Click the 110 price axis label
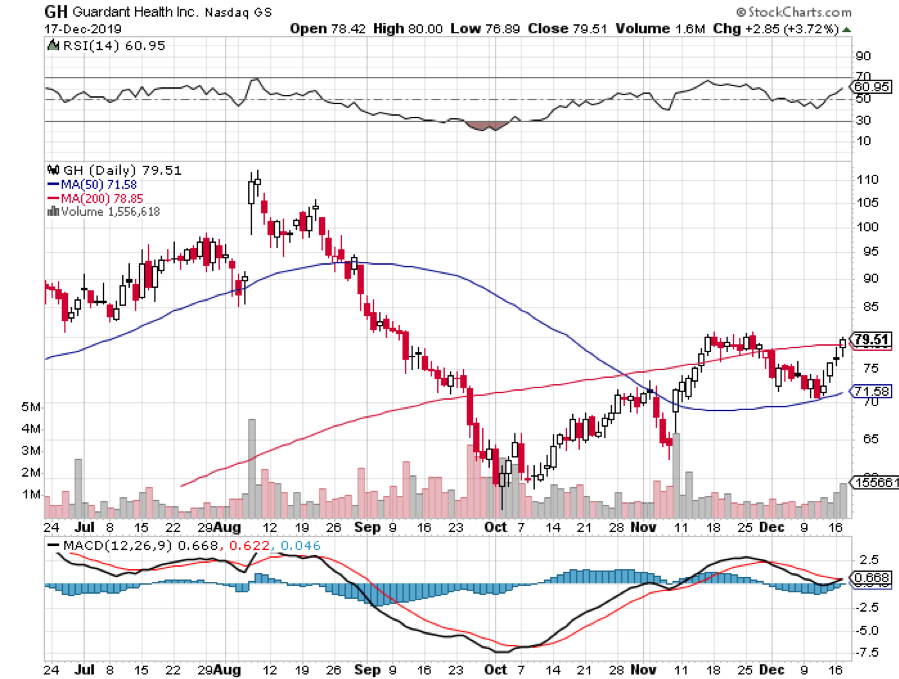The width and height of the screenshot is (899, 679). click(x=867, y=179)
